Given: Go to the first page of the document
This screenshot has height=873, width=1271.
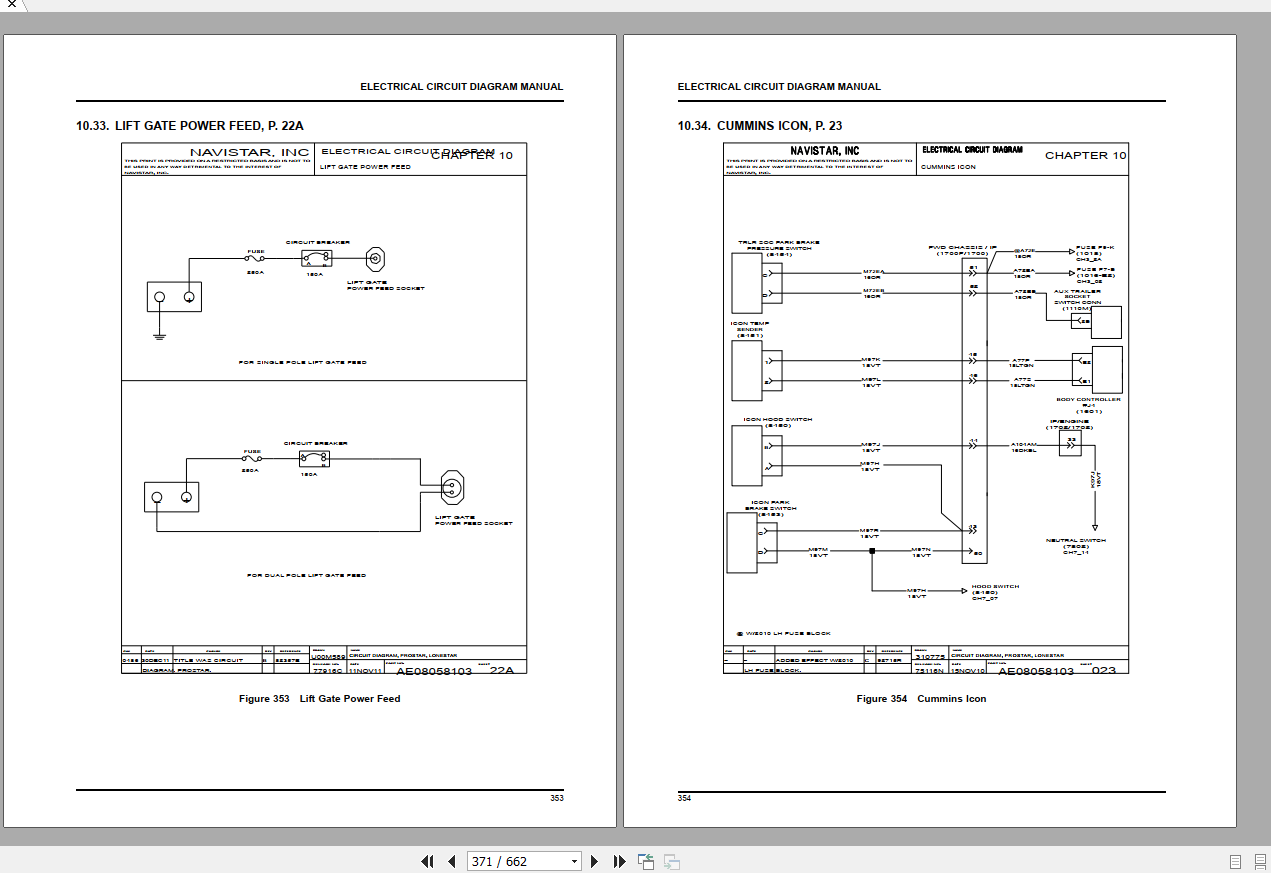Looking at the screenshot, I should tap(427, 861).
